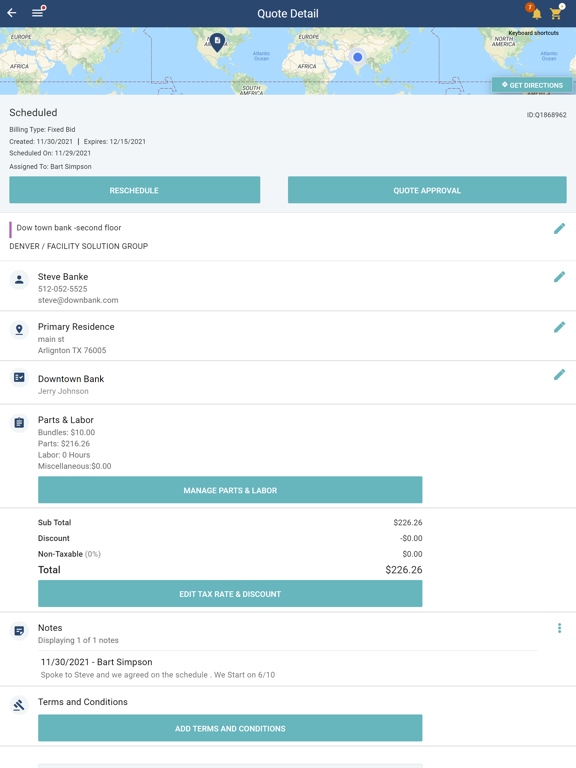The image size is (576, 768).
Task: Click Assigned To: Bart Simpson text
Action: point(50,167)
